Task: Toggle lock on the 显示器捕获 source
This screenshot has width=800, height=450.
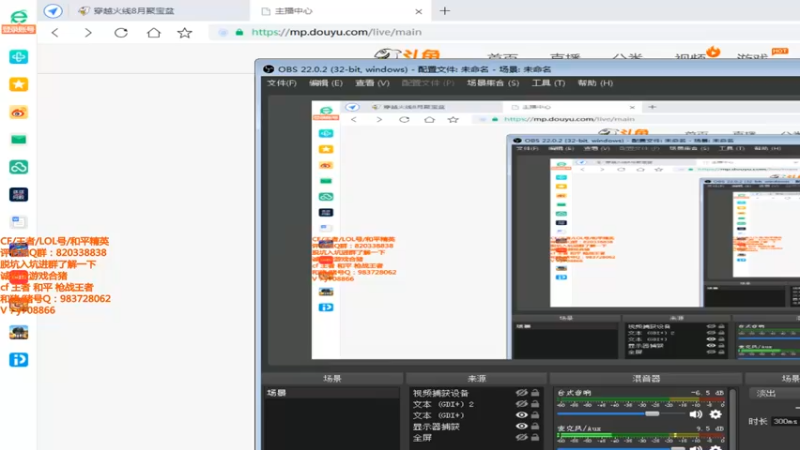Action: 535,426
